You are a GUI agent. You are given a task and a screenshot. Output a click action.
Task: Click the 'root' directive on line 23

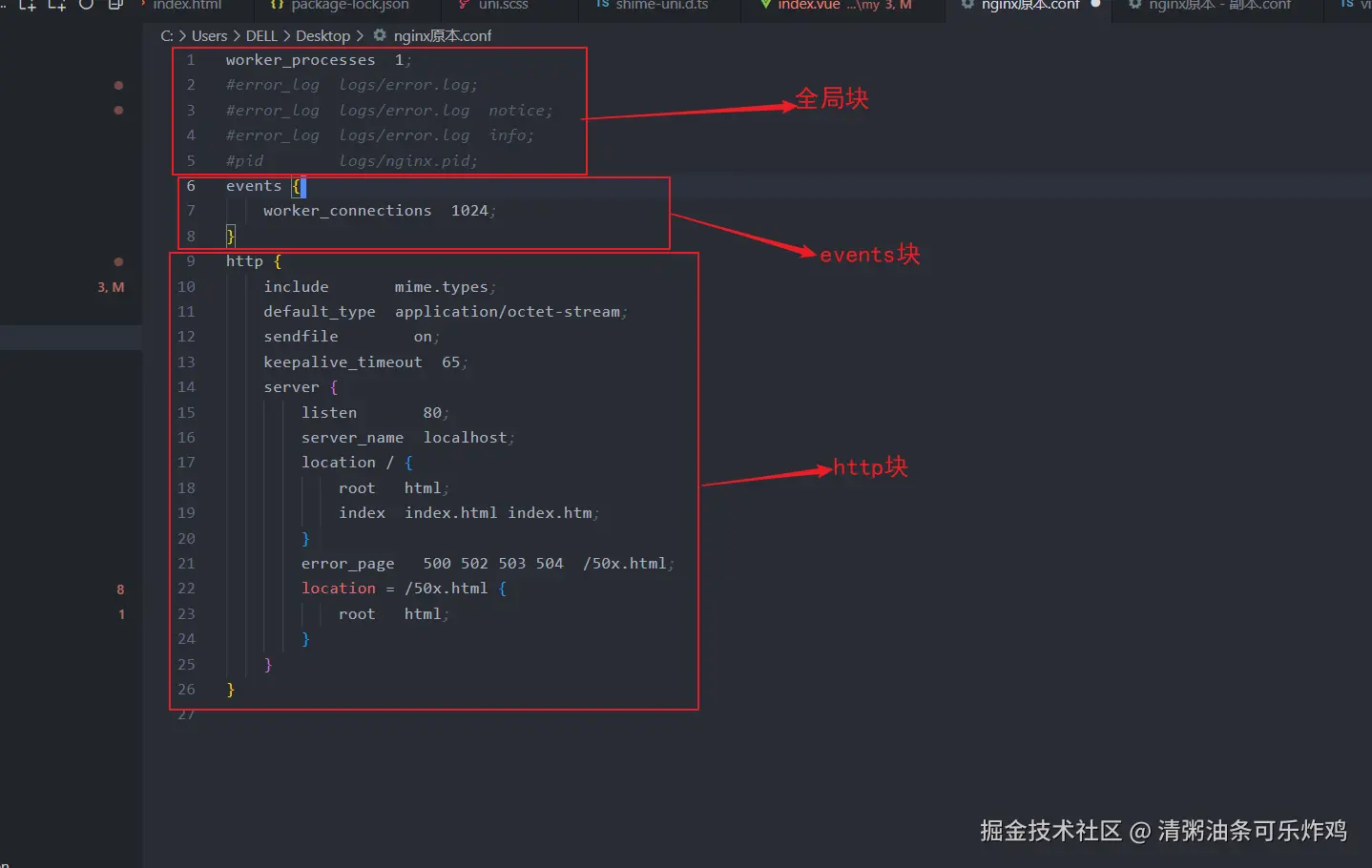point(357,614)
